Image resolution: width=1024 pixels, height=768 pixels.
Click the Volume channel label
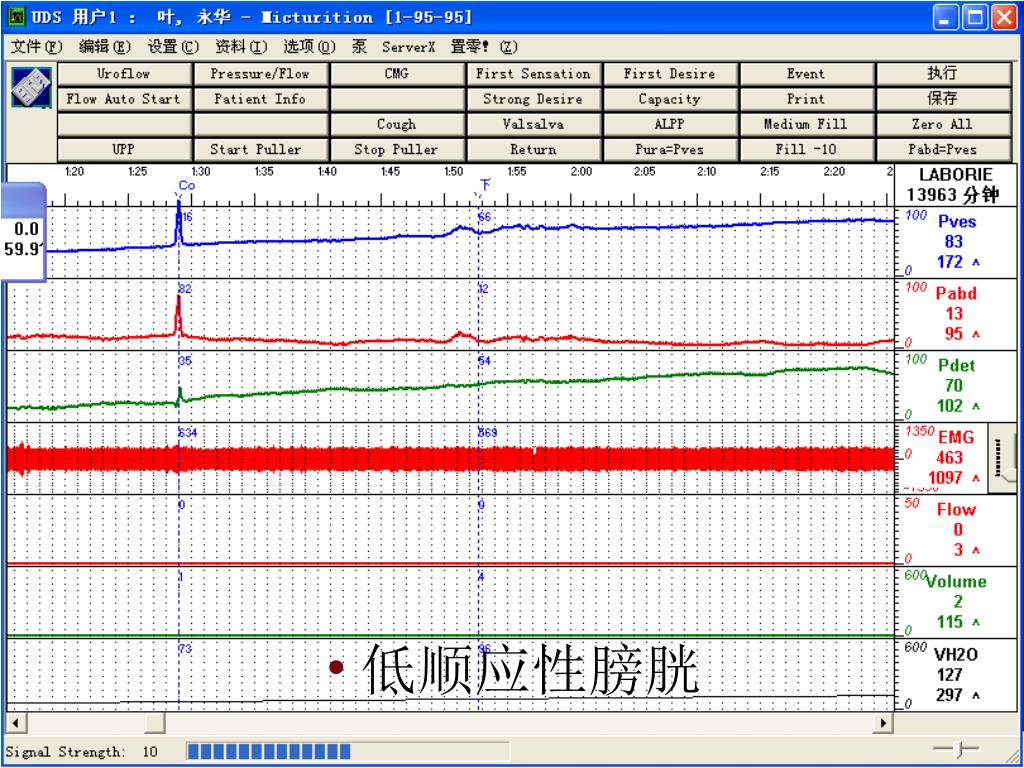(x=955, y=581)
